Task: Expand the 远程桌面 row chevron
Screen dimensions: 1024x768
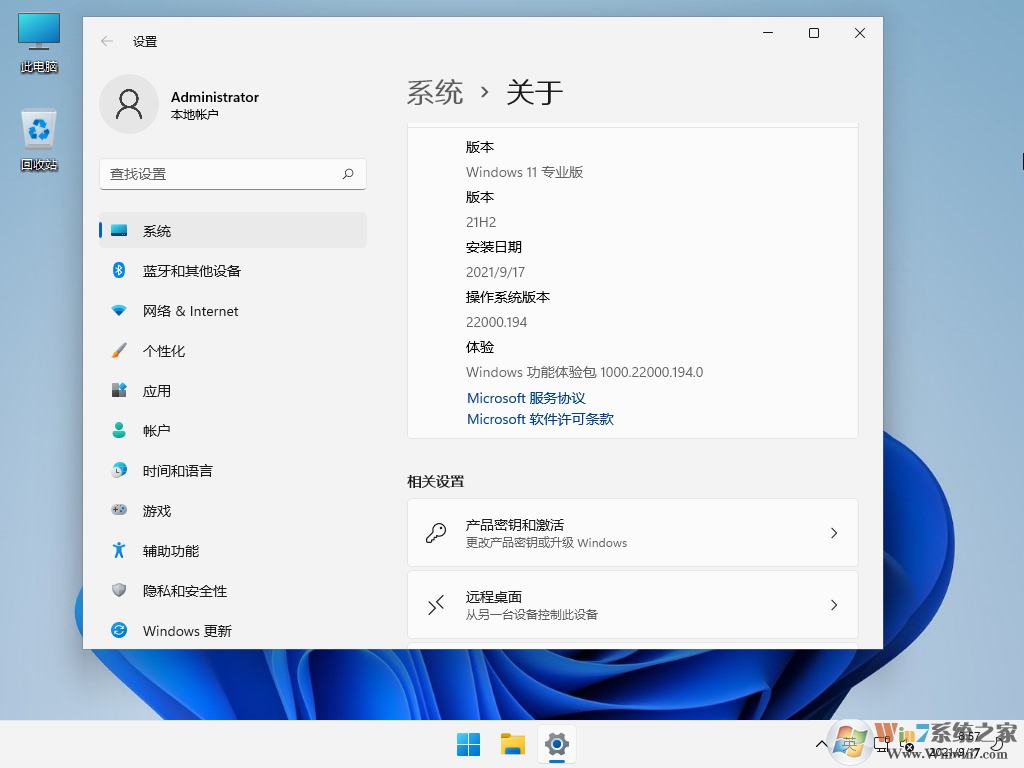Action: 834,604
